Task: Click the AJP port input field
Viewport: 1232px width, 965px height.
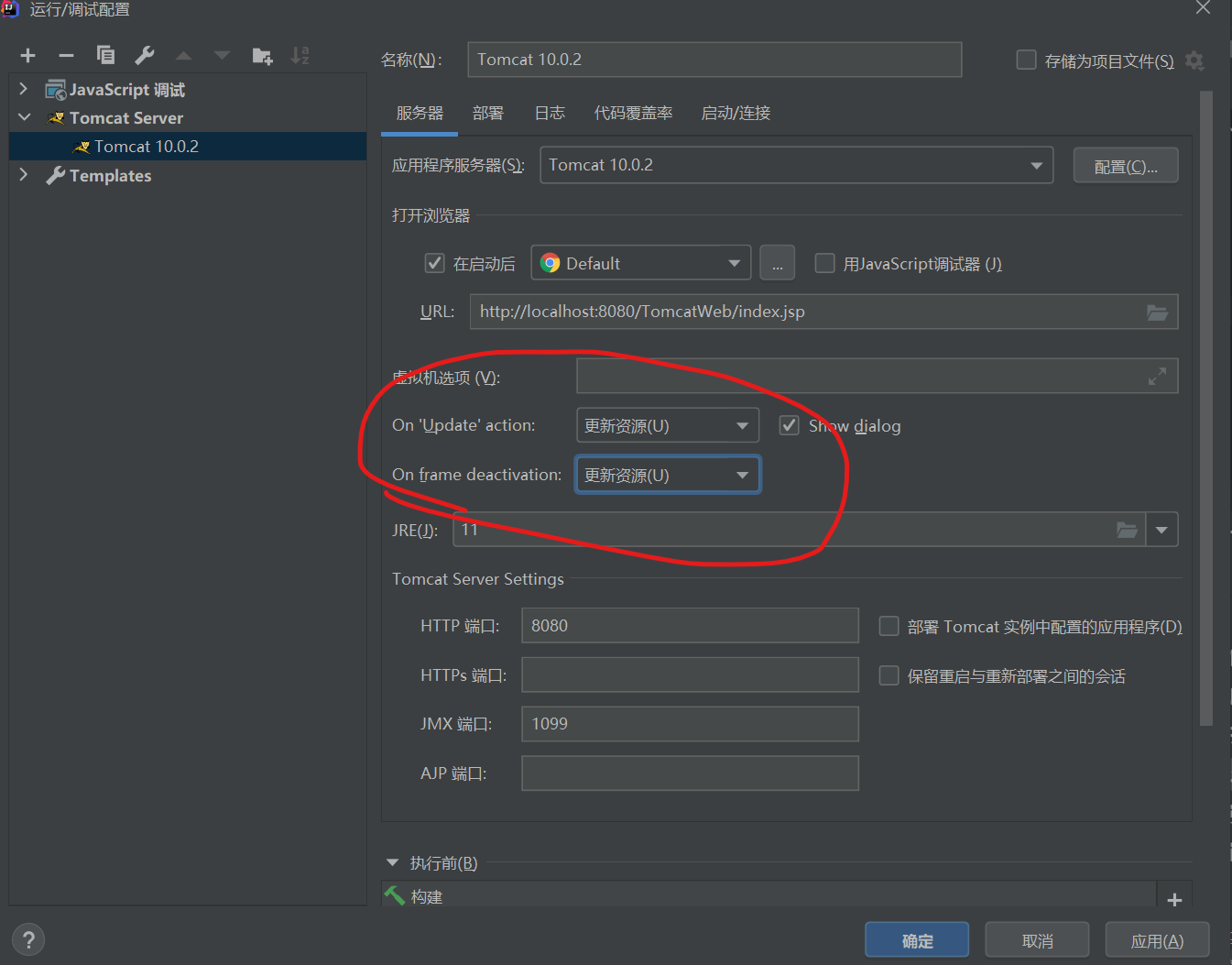Action: (x=690, y=773)
